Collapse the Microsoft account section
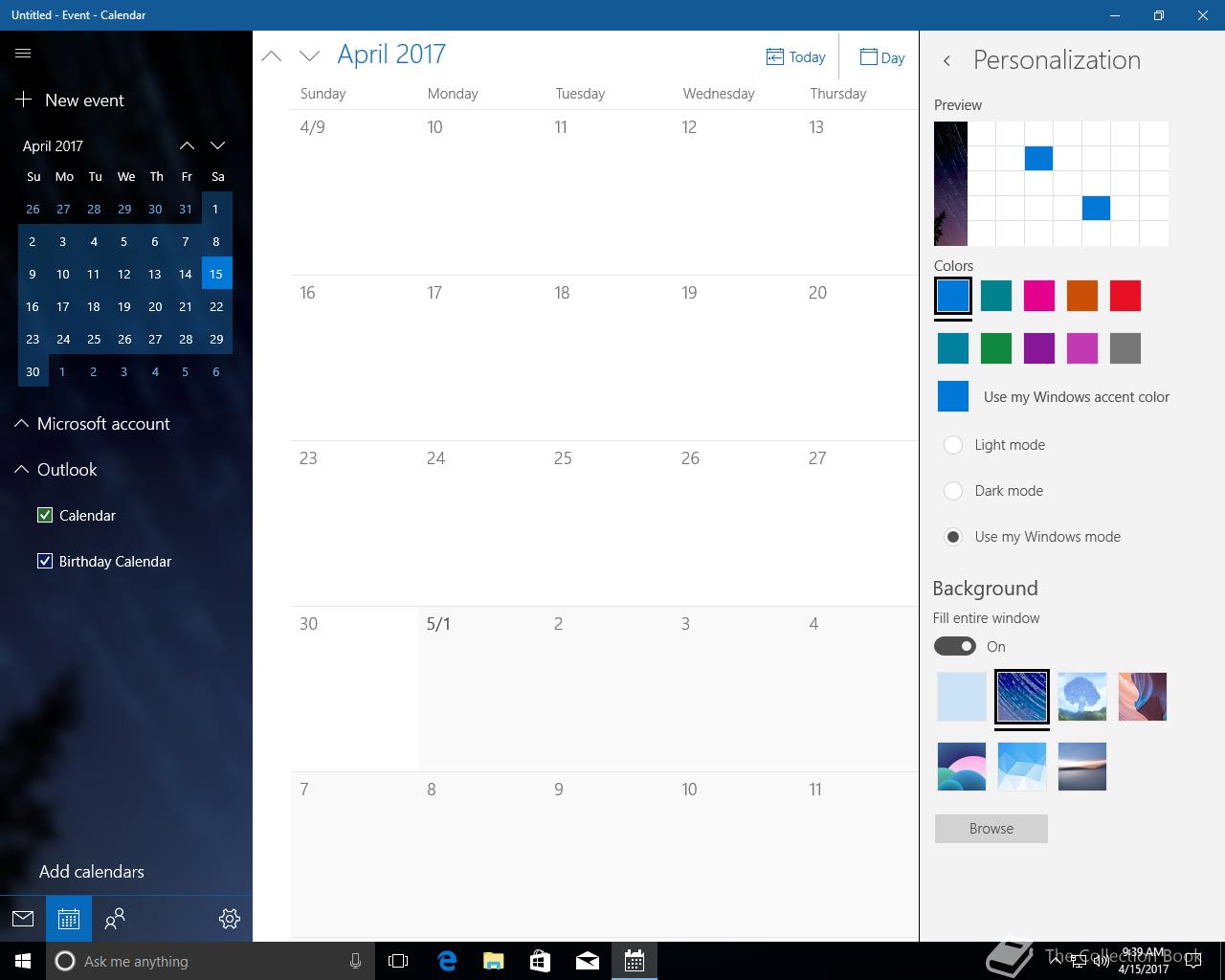 pyautogui.click(x=21, y=423)
